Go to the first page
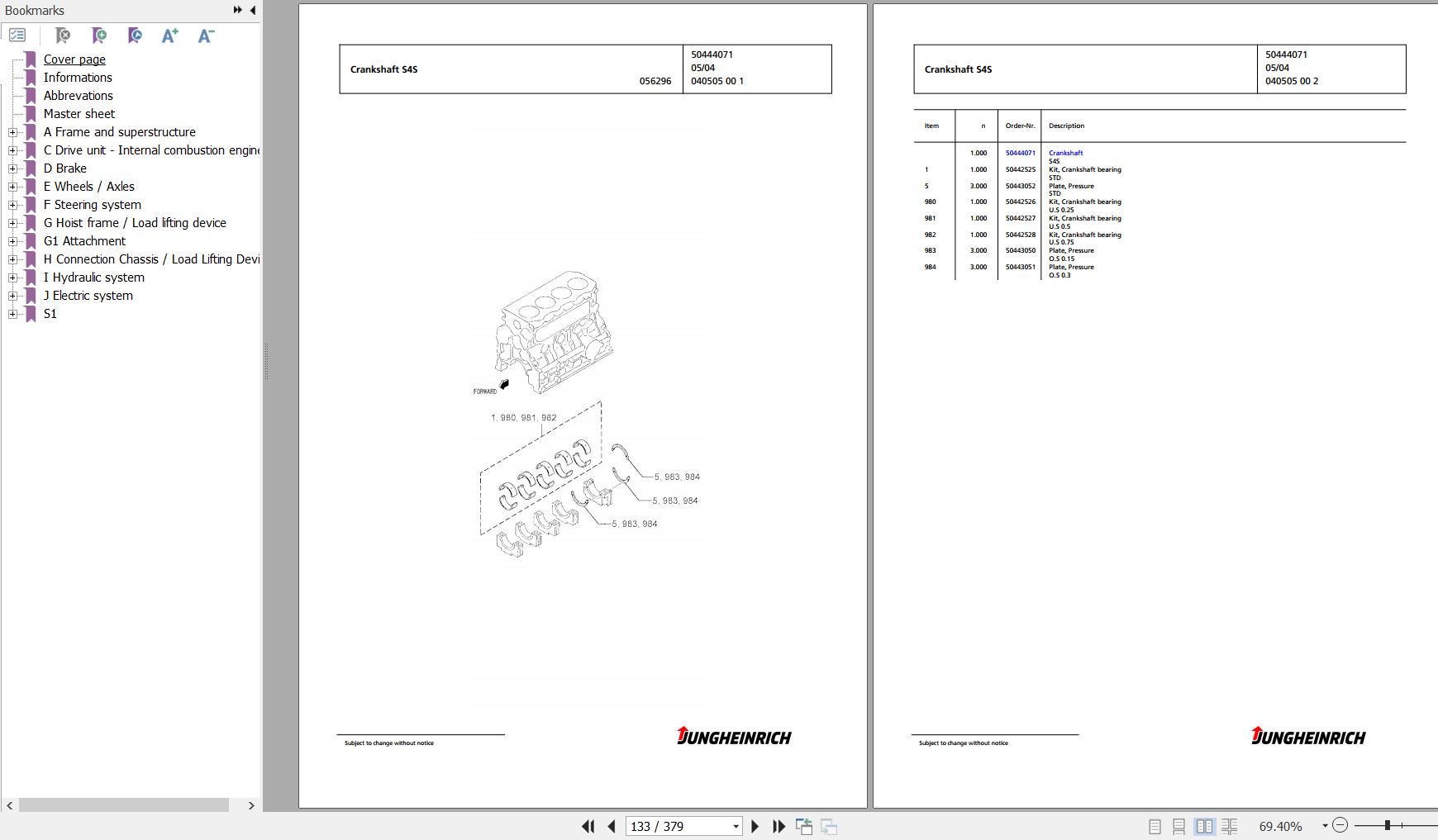Viewport: 1438px width, 840px height. [588, 826]
